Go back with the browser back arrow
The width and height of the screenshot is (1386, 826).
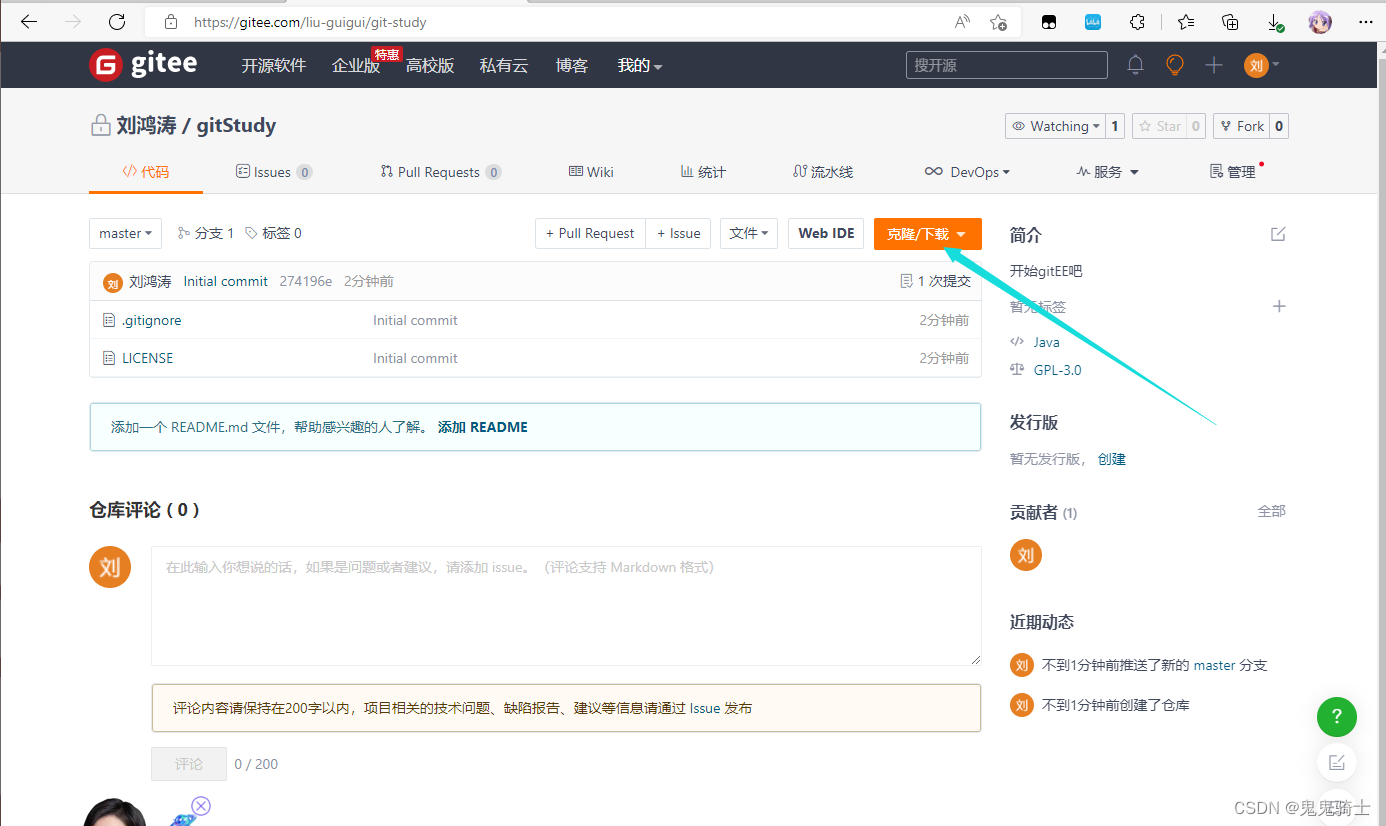(29, 21)
